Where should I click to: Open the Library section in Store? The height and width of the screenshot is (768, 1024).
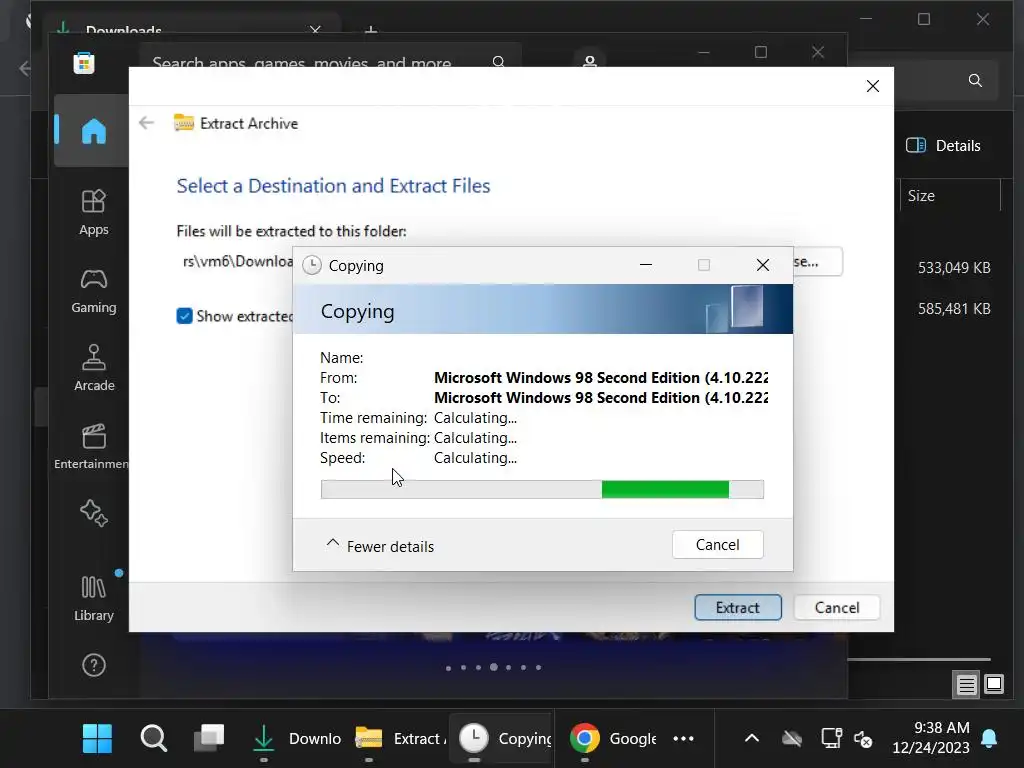(93, 599)
